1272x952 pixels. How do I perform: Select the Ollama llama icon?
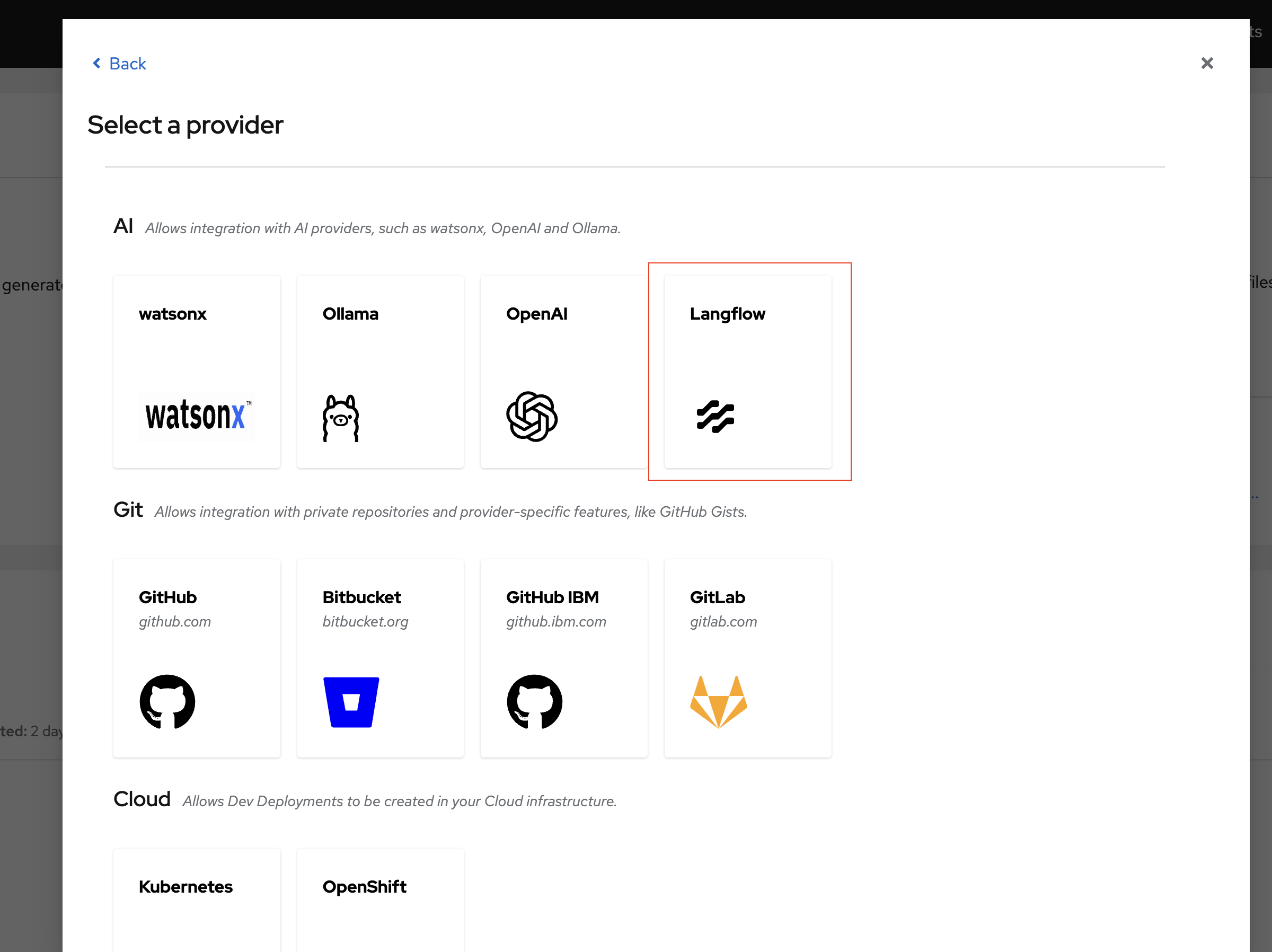341,418
